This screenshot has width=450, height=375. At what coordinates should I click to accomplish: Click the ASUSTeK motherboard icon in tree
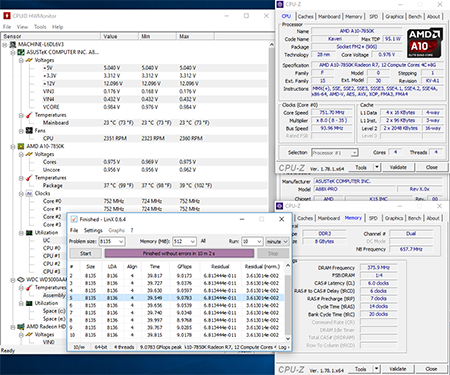coord(21,52)
